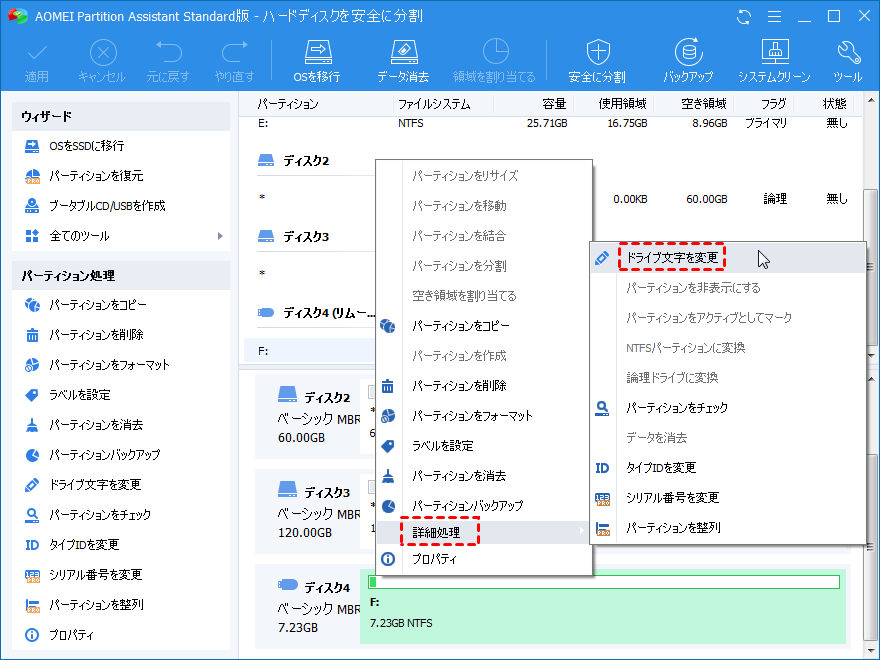Screen dimensions: 880x660
Task: Open the データ消去 tool
Action: pos(403,61)
